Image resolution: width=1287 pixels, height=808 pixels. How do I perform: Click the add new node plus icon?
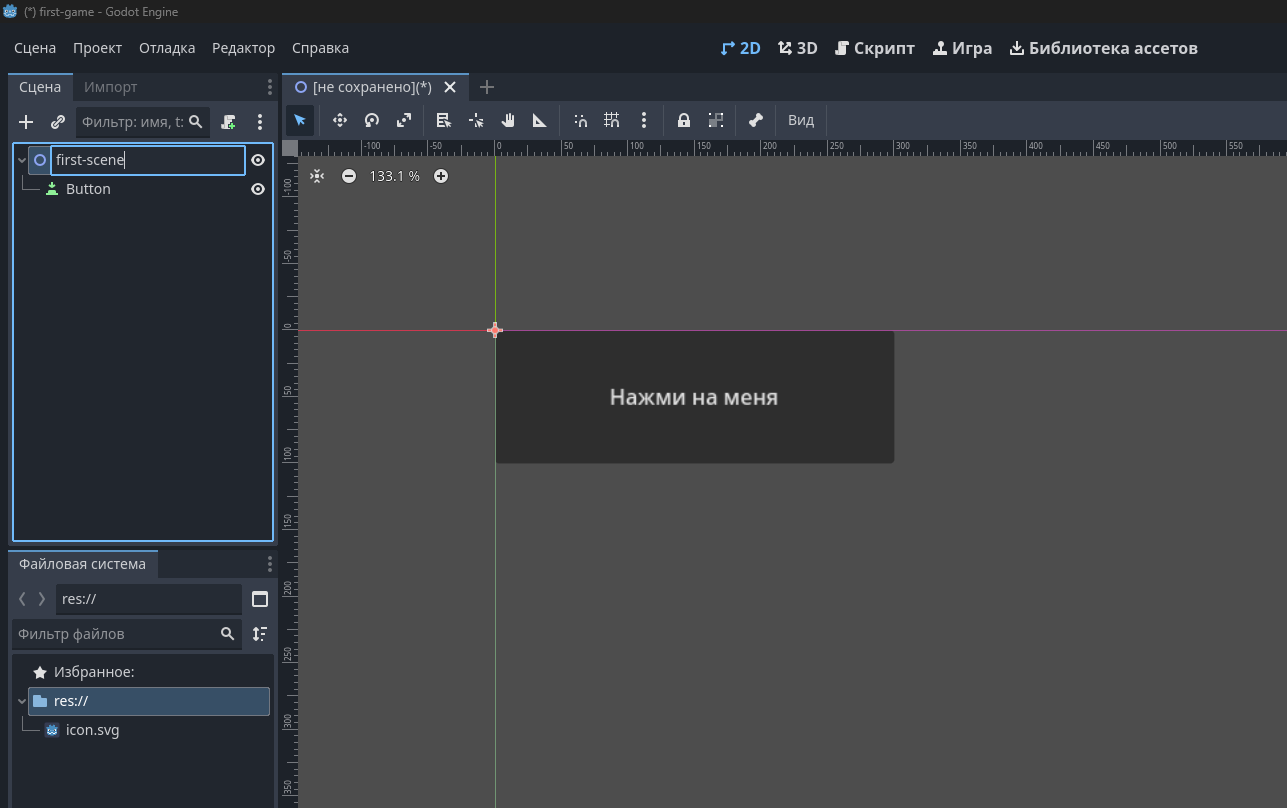pyautogui.click(x=26, y=122)
